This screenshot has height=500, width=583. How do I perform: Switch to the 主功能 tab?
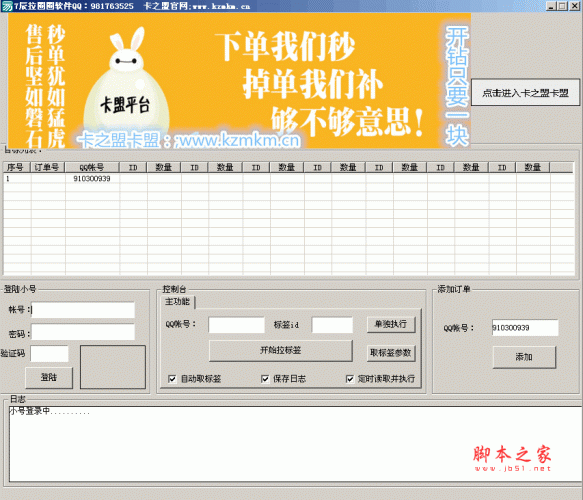178,301
